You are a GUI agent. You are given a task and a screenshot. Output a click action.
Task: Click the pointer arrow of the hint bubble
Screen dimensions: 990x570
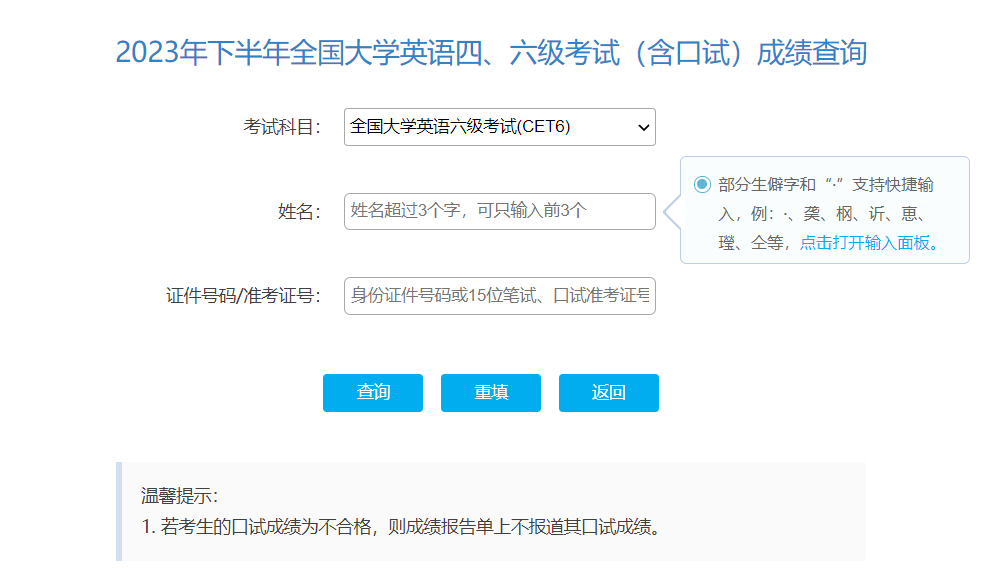[671, 211]
